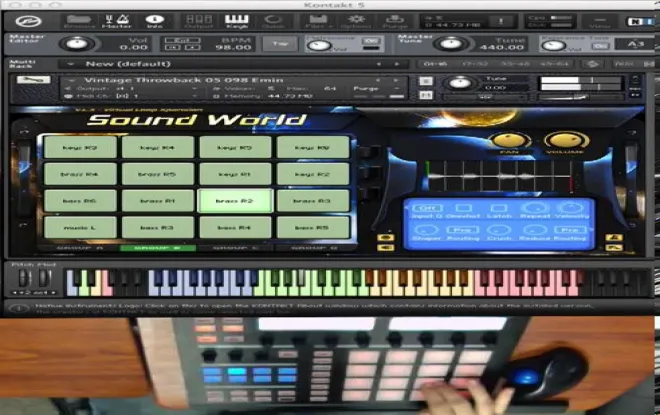Toggle the Pre Routing button beside Reduce

[x=570, y=230]
